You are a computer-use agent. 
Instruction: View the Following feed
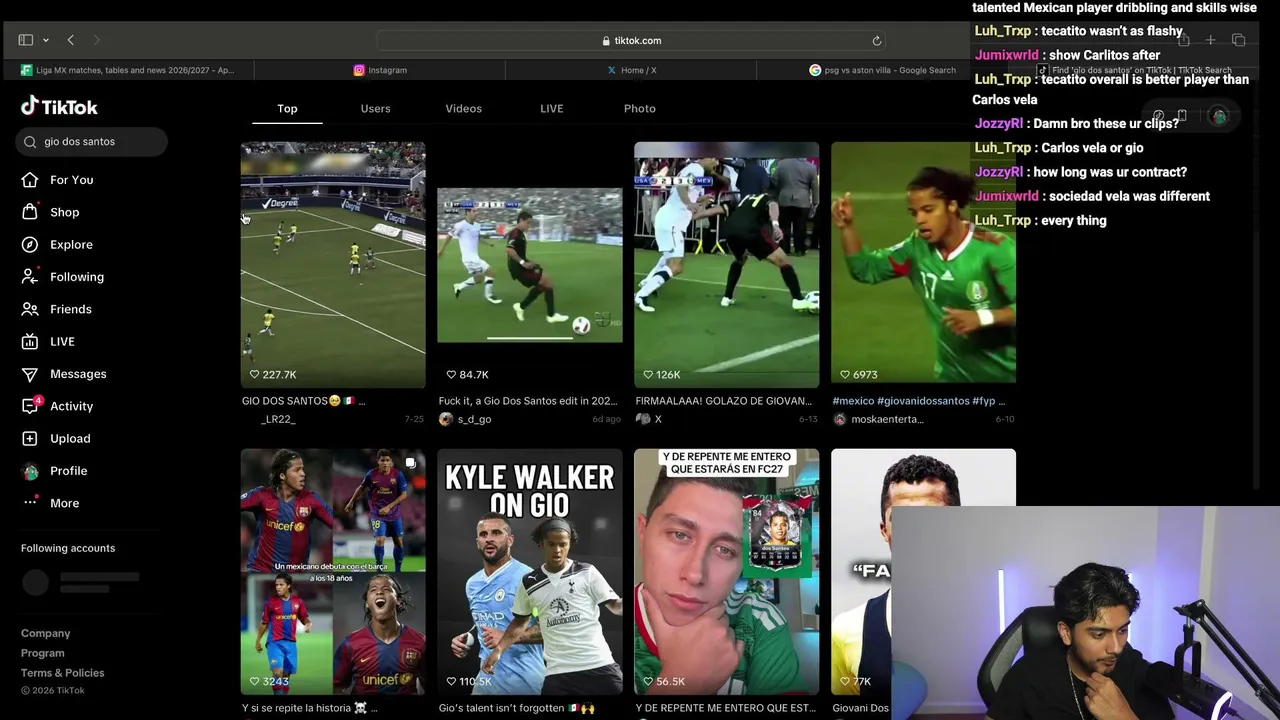[x=63, y=277]
